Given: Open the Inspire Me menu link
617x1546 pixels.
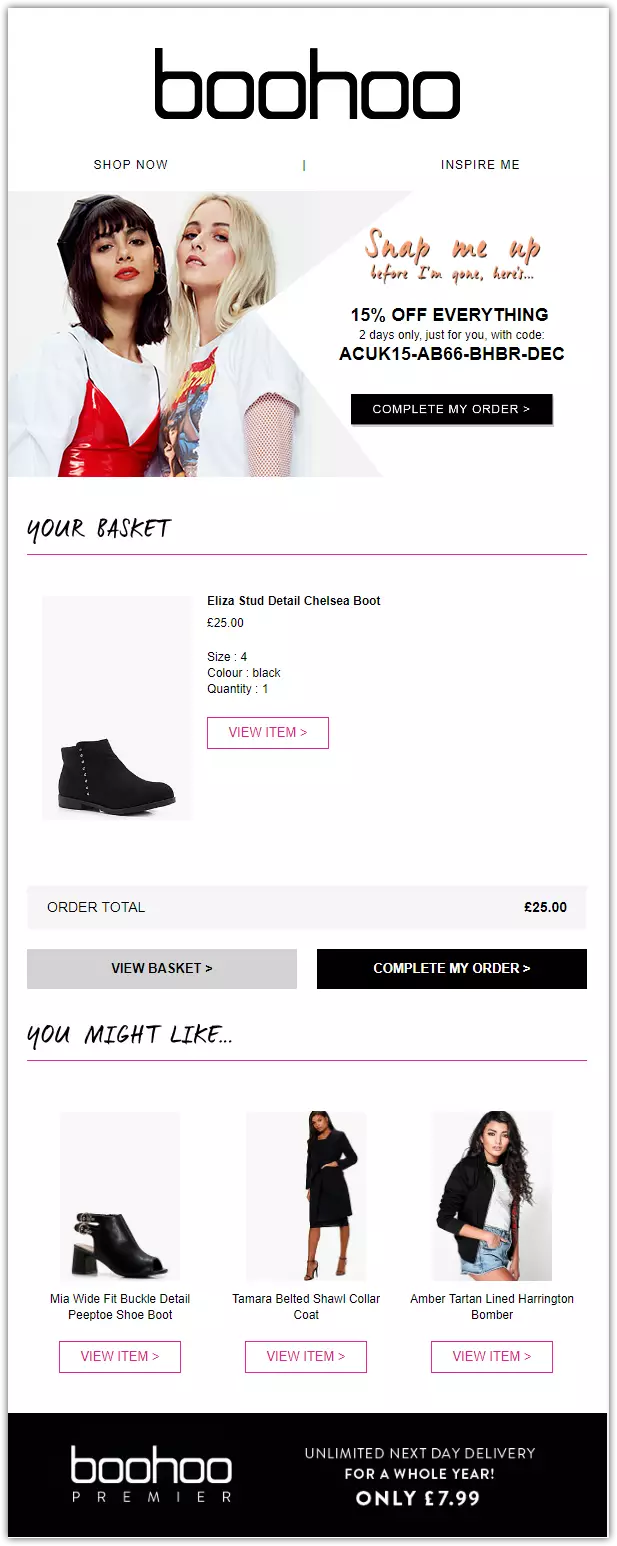Looking at the screenshot, I should [x=480, y=165].
